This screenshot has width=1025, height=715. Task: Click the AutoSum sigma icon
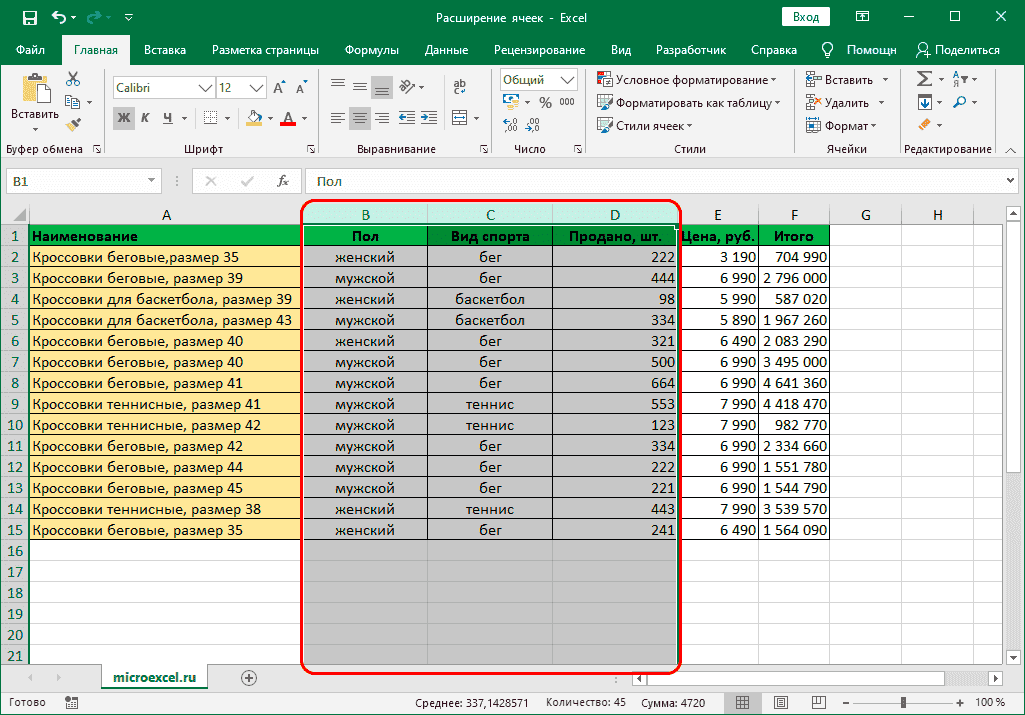pos(924,79)
